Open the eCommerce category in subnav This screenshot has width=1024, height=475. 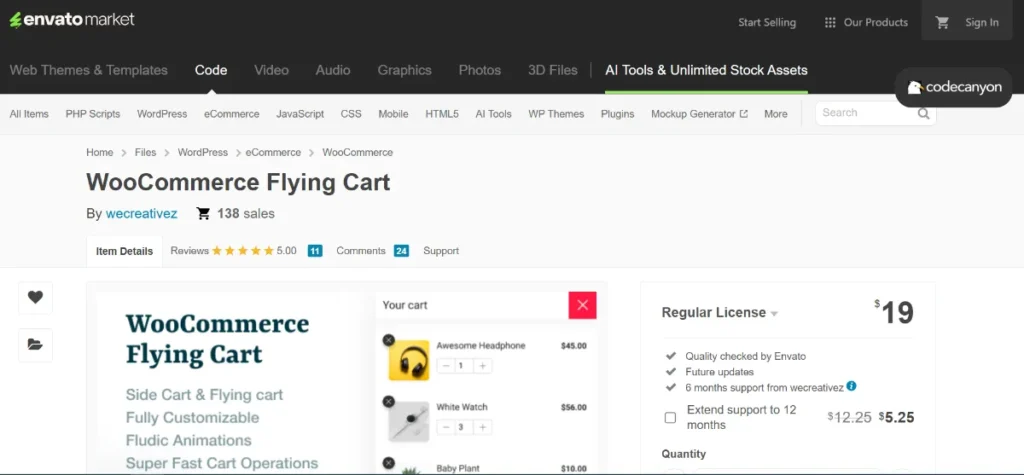[x=231, y=114]
